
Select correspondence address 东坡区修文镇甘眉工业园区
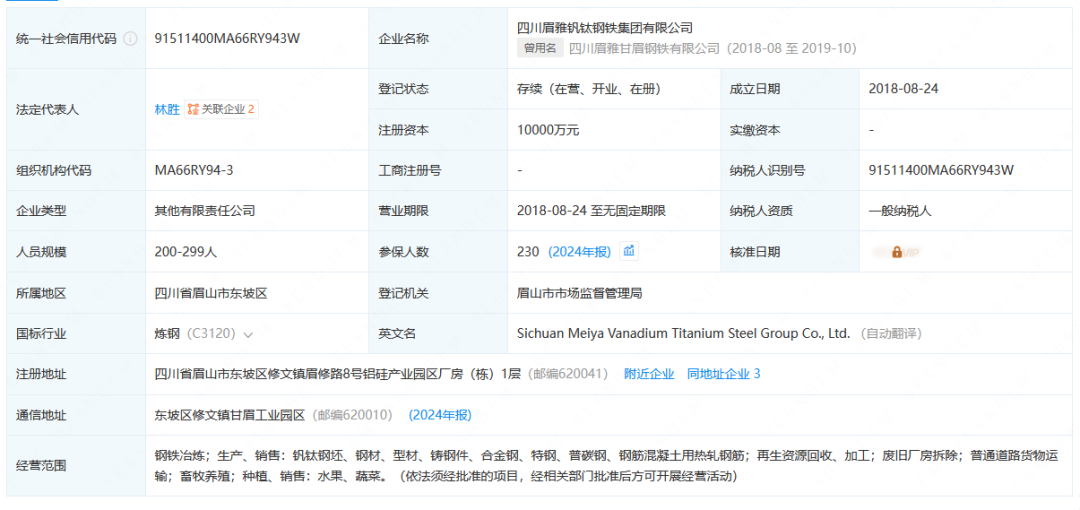(x=230, y=415)
